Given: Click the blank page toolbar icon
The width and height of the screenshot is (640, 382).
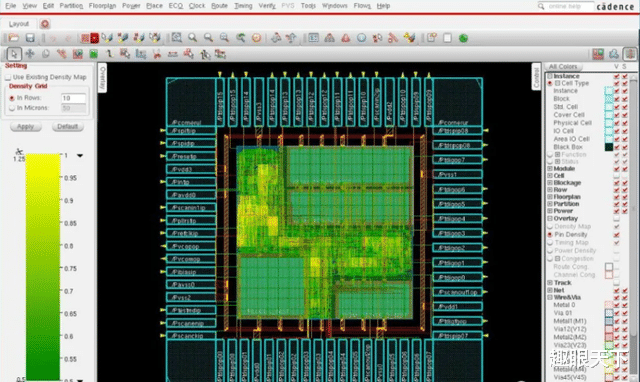Looking at the screenshot, I should pos(447,38).
